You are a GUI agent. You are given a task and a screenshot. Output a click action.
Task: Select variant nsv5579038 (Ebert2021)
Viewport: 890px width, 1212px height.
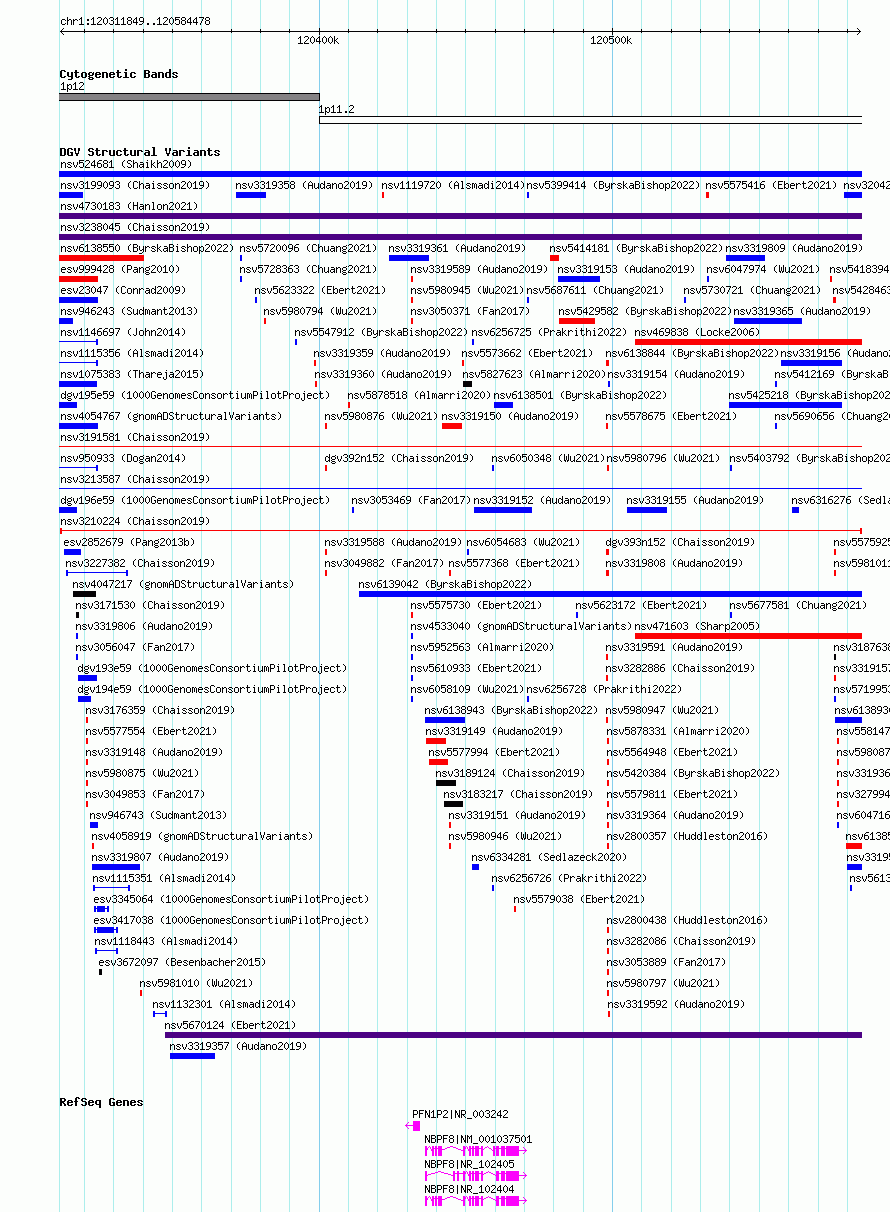(x=581, y=899)
